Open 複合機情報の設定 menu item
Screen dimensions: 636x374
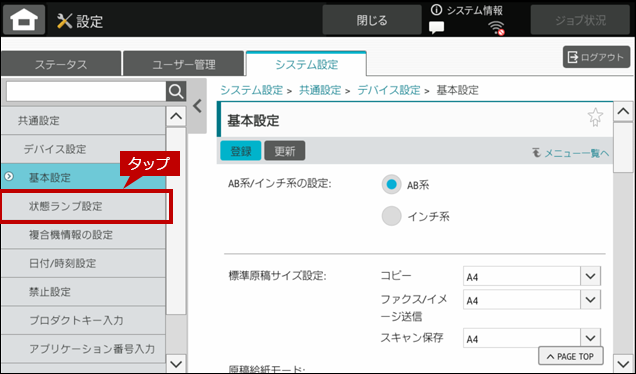pos(83,234)
